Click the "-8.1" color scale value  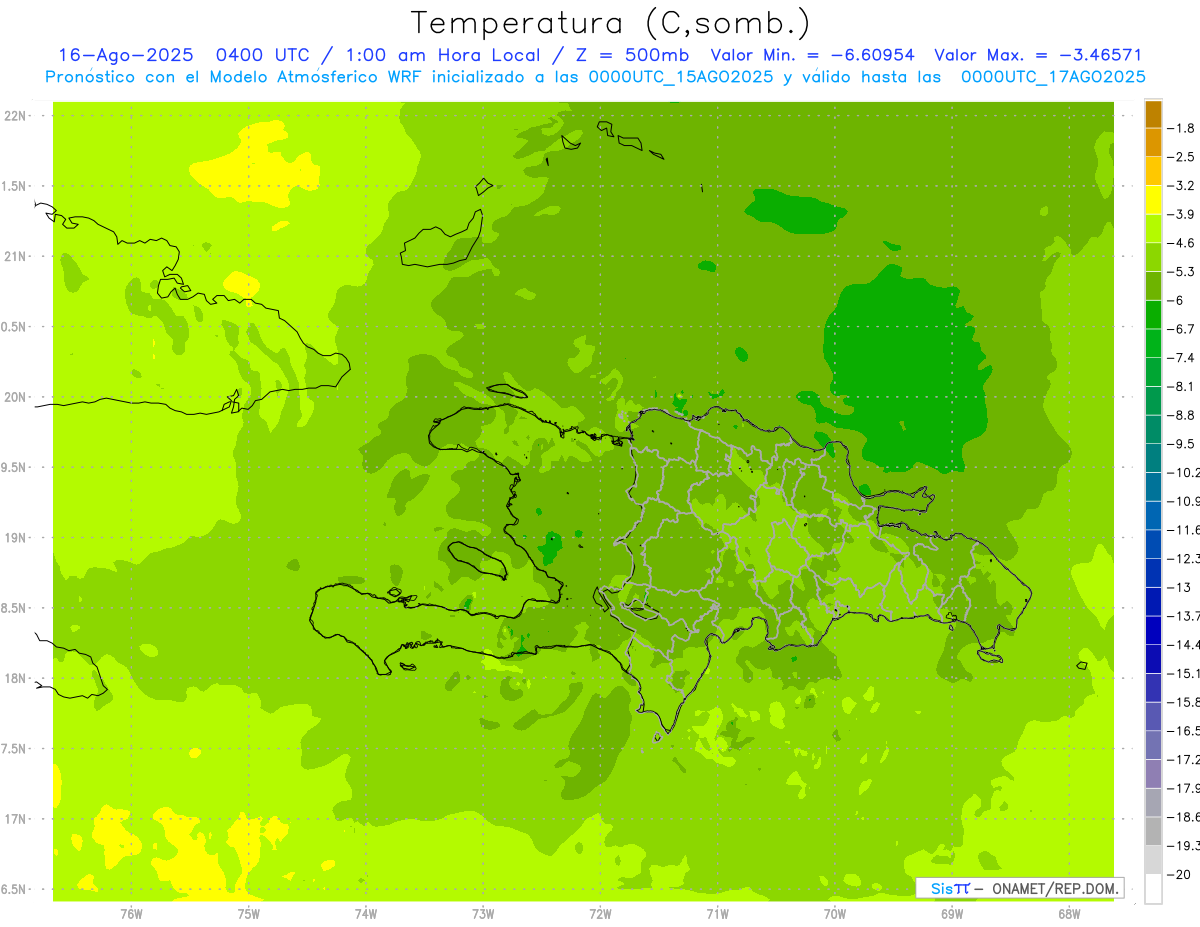[1182, 386]
